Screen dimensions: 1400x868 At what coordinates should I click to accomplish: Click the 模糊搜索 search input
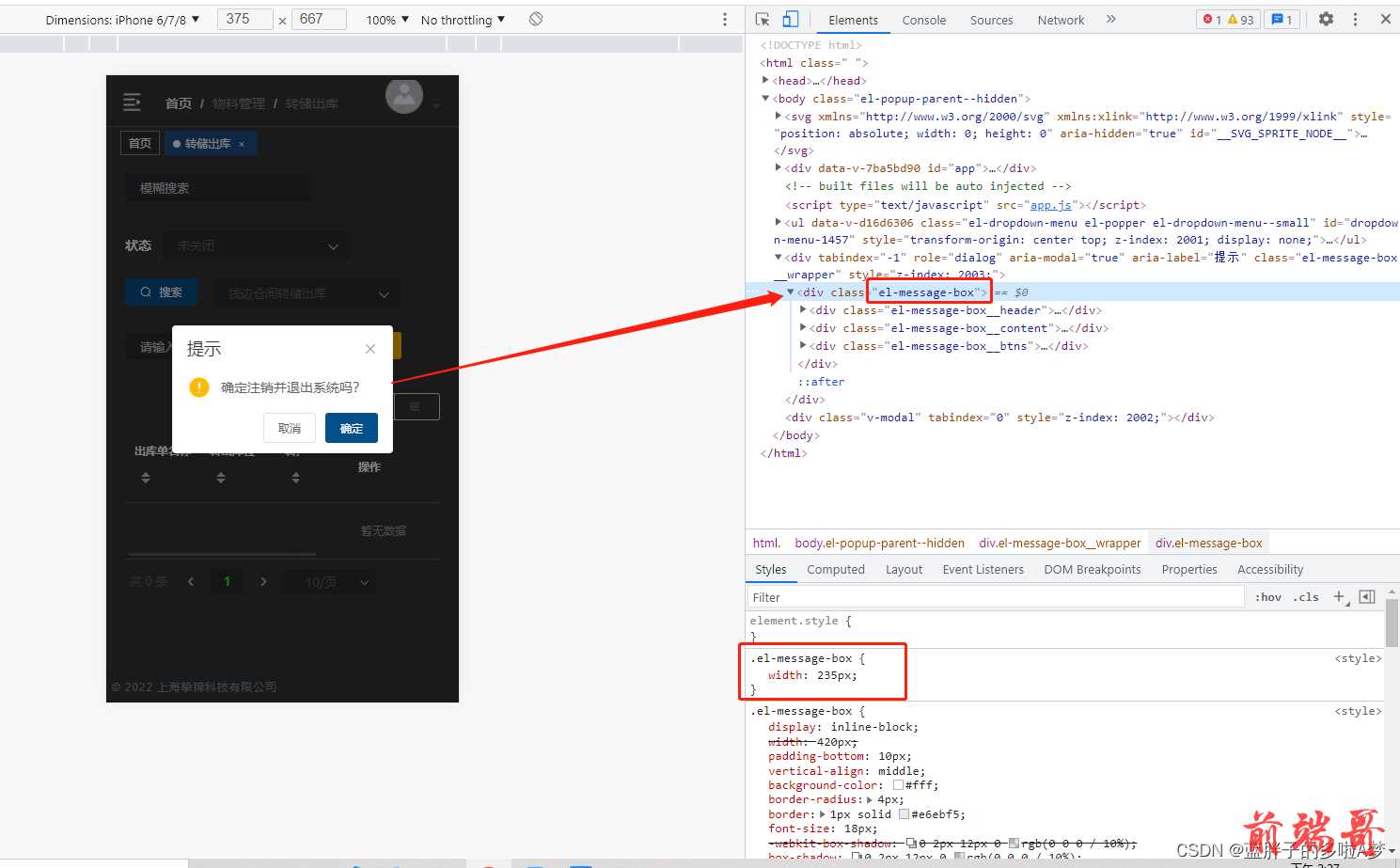pos(219,188)
